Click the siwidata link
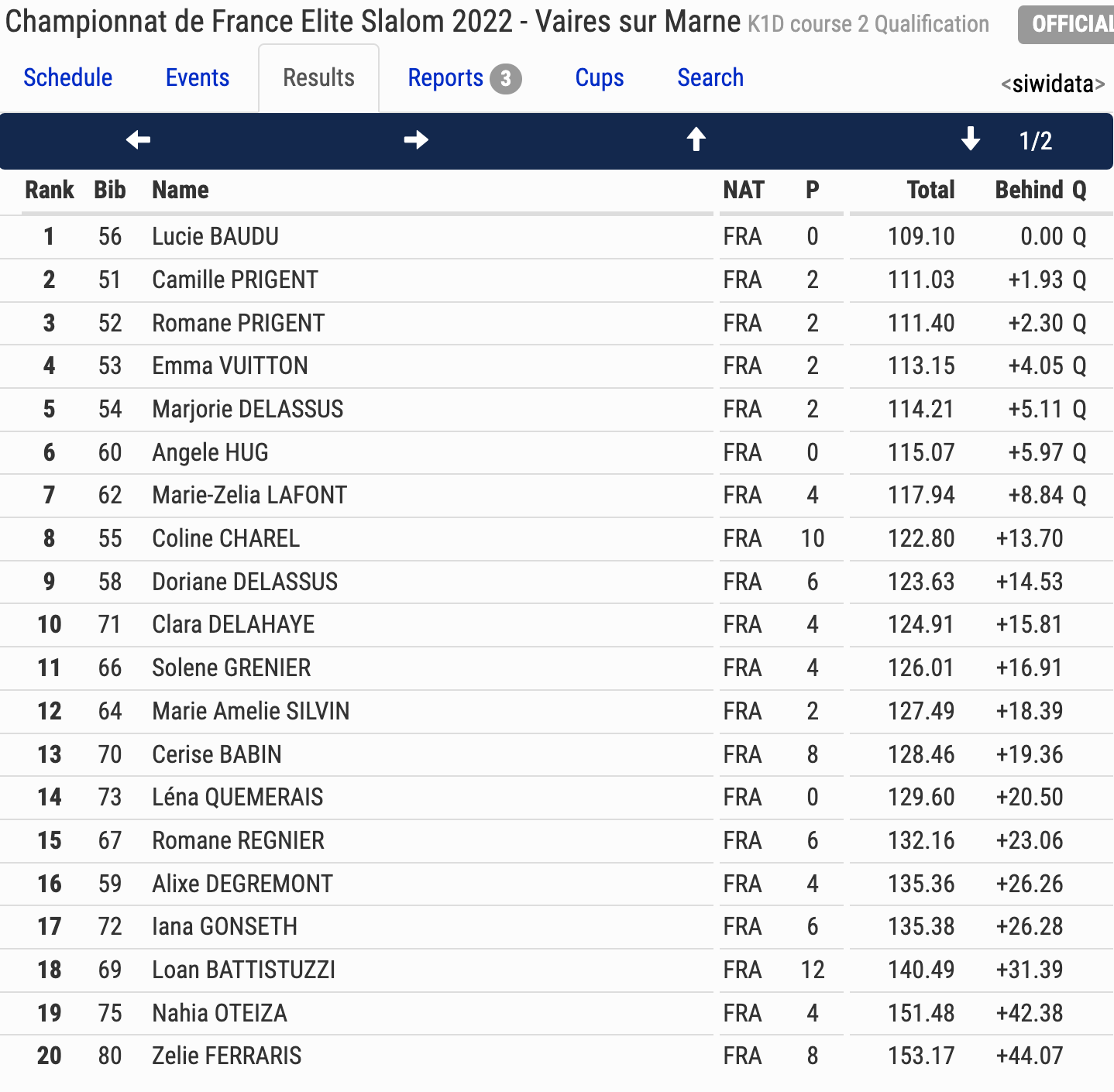 tap(1053, 84)
